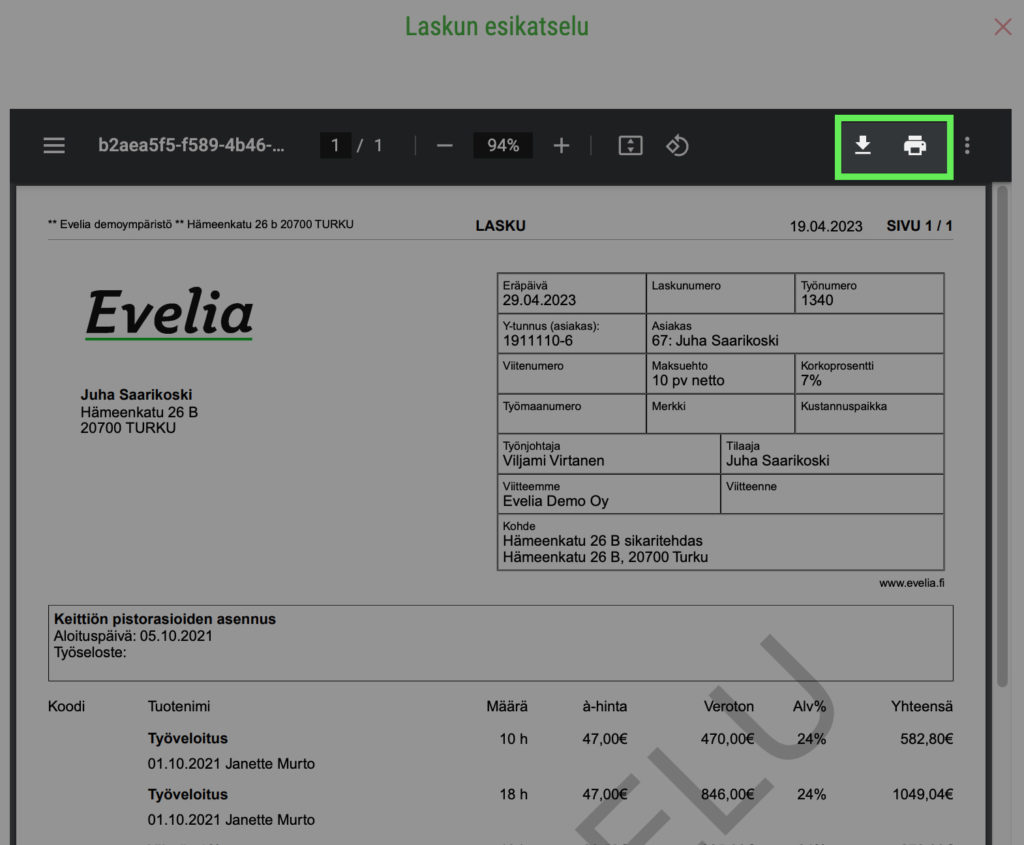1024x845 pixels.
Task: Click the Tuotenimi column header
Action: 179,707
